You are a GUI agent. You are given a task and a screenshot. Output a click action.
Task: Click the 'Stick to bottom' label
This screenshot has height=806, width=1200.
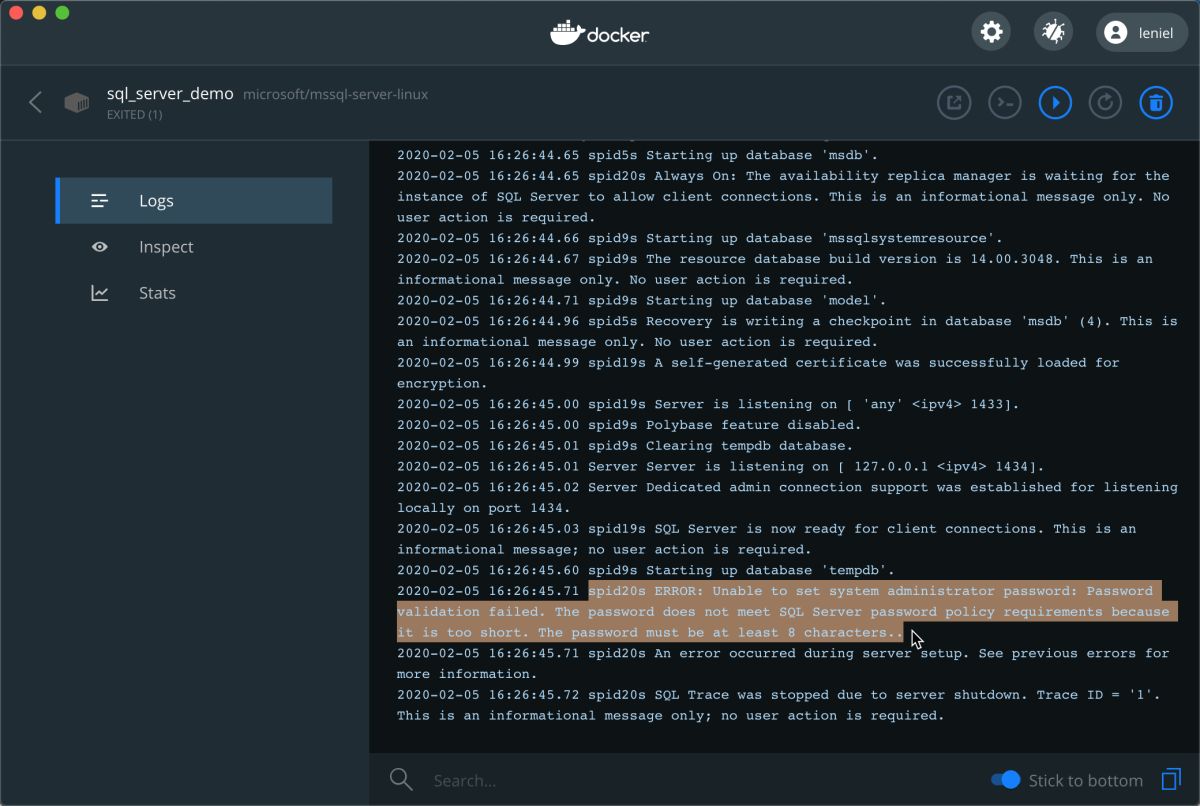pos(1086,780)
